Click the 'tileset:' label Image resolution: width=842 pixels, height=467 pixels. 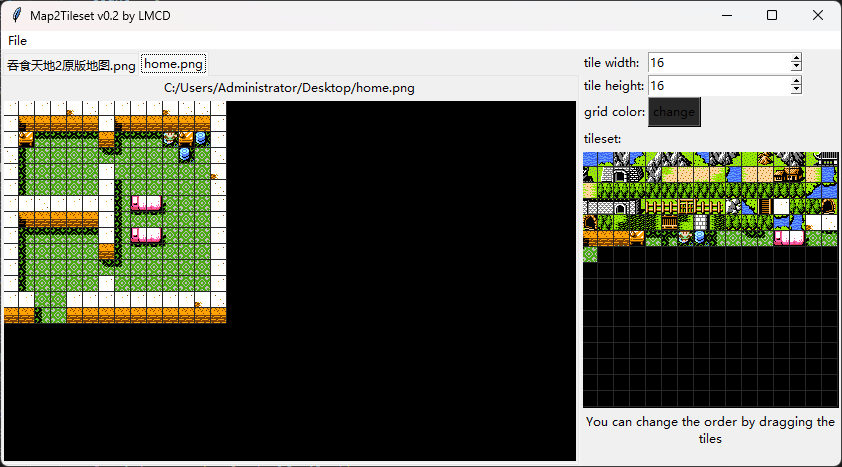(x=603, y=138)
